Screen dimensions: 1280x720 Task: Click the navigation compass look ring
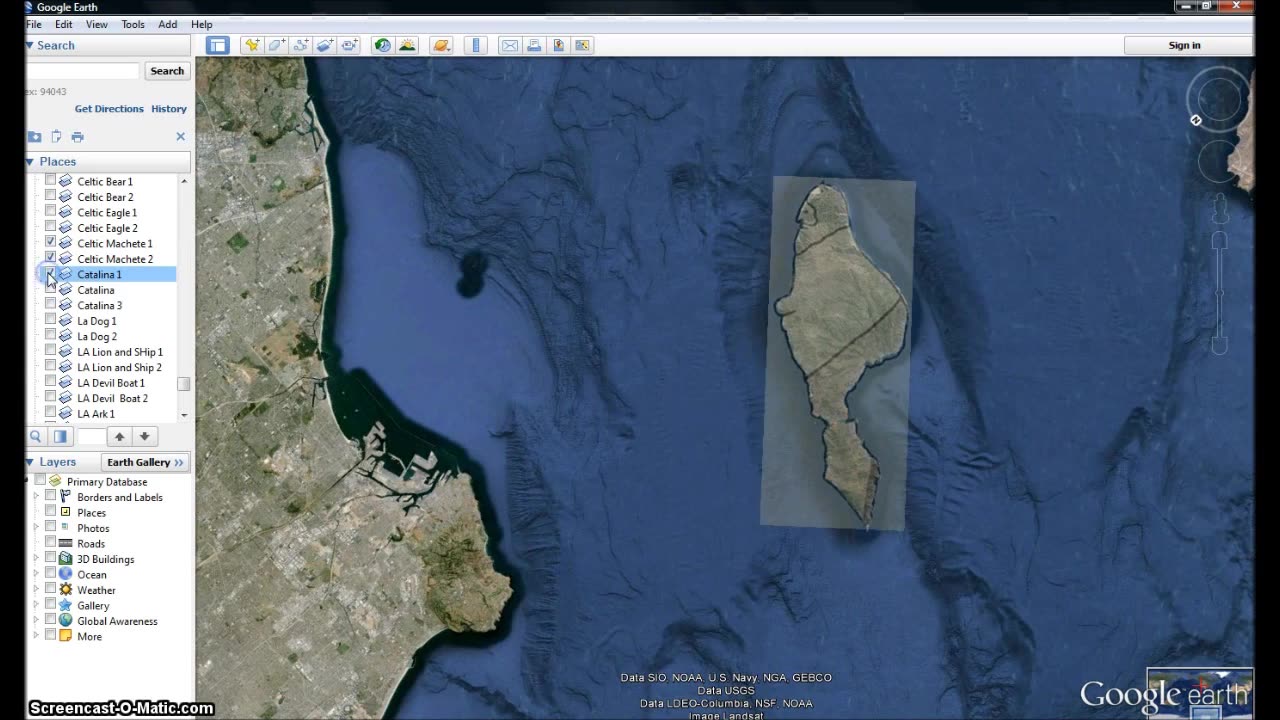(1219, 99)
